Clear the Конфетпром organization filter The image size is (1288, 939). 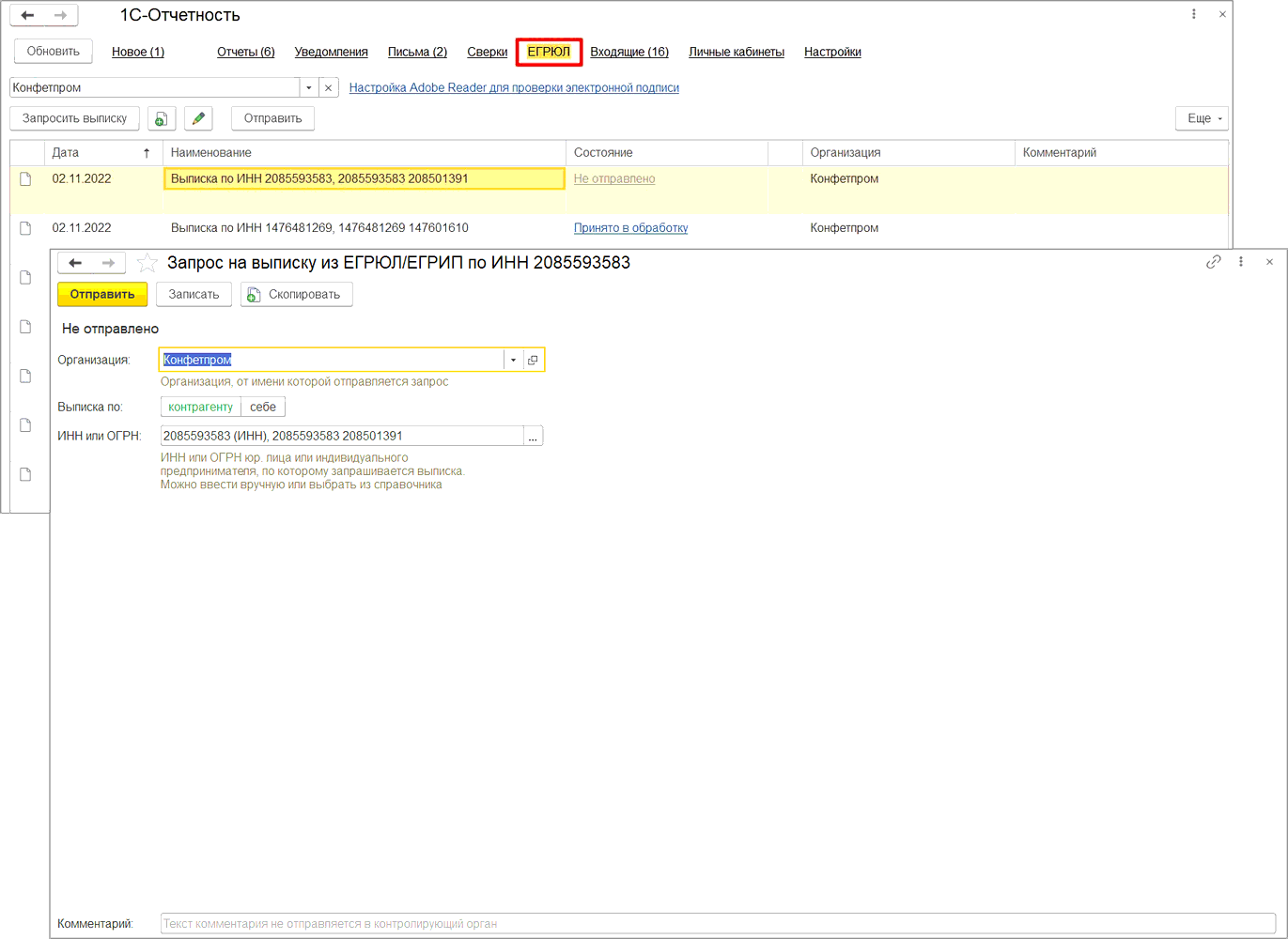328,87
